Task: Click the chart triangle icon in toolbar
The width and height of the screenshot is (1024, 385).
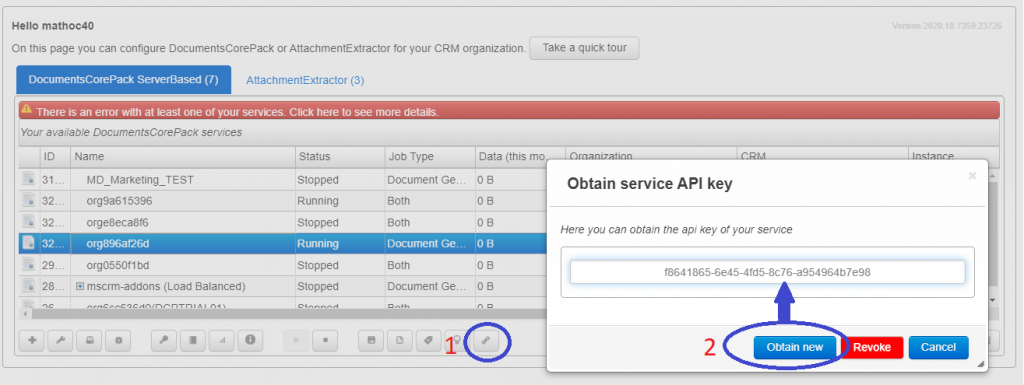Action: pos(221,340)
